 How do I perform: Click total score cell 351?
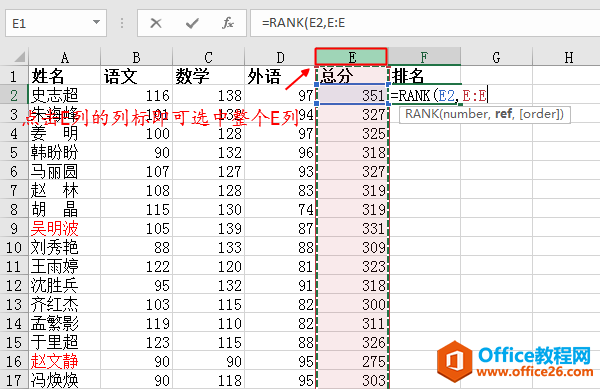point(352,95)
